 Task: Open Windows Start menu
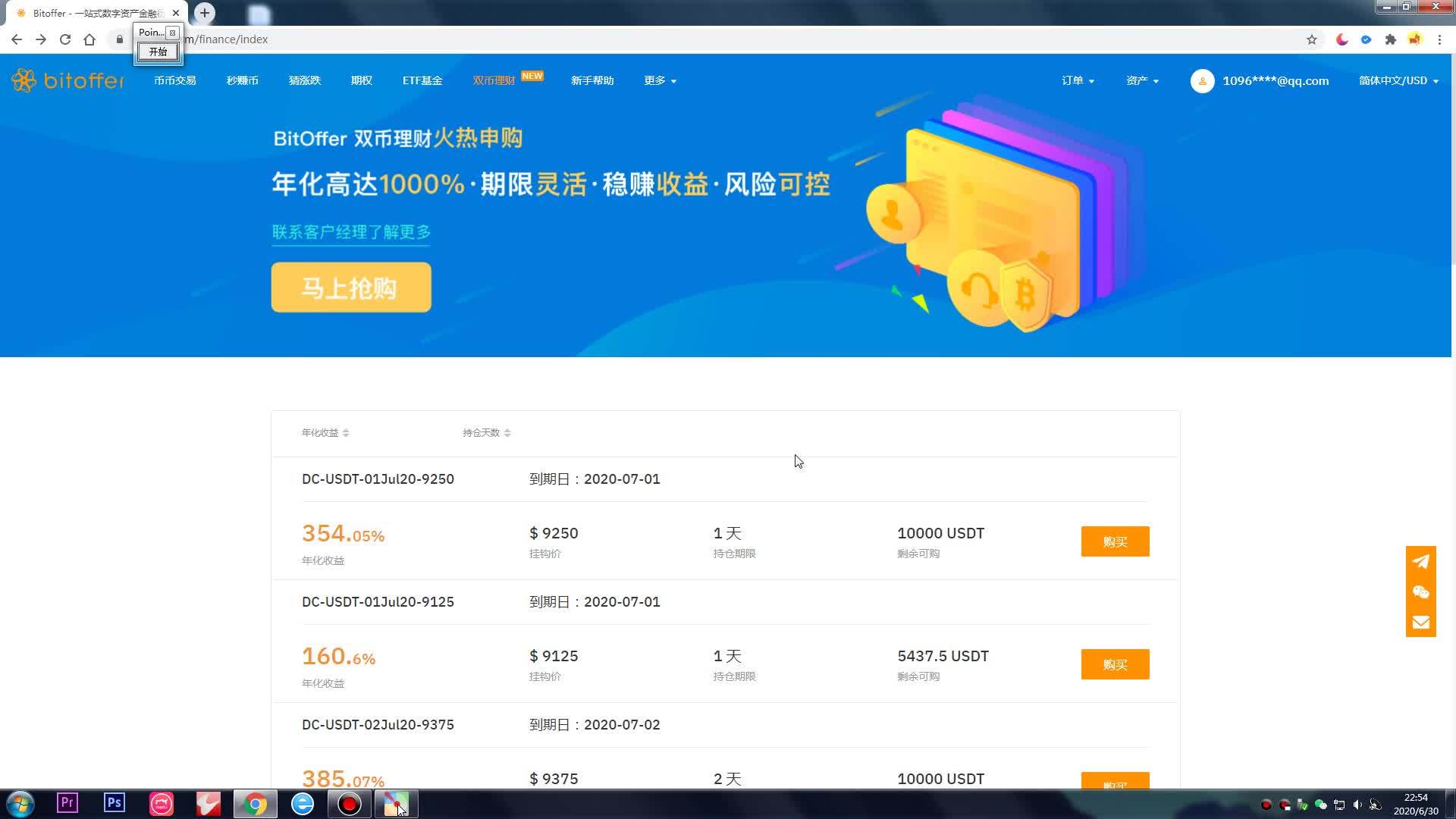(20, 804)
